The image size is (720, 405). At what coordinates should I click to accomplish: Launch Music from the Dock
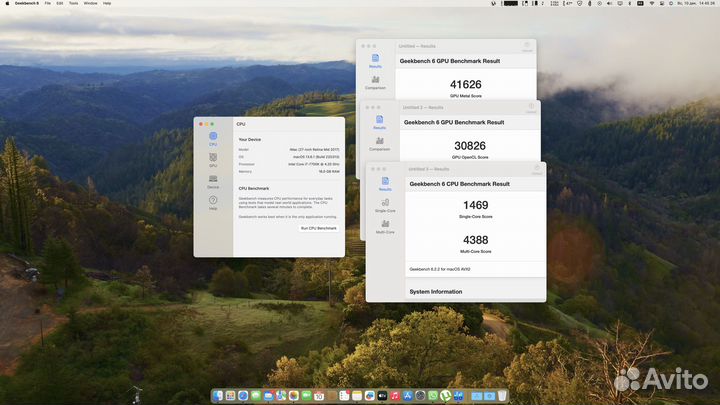pos(395,395)
